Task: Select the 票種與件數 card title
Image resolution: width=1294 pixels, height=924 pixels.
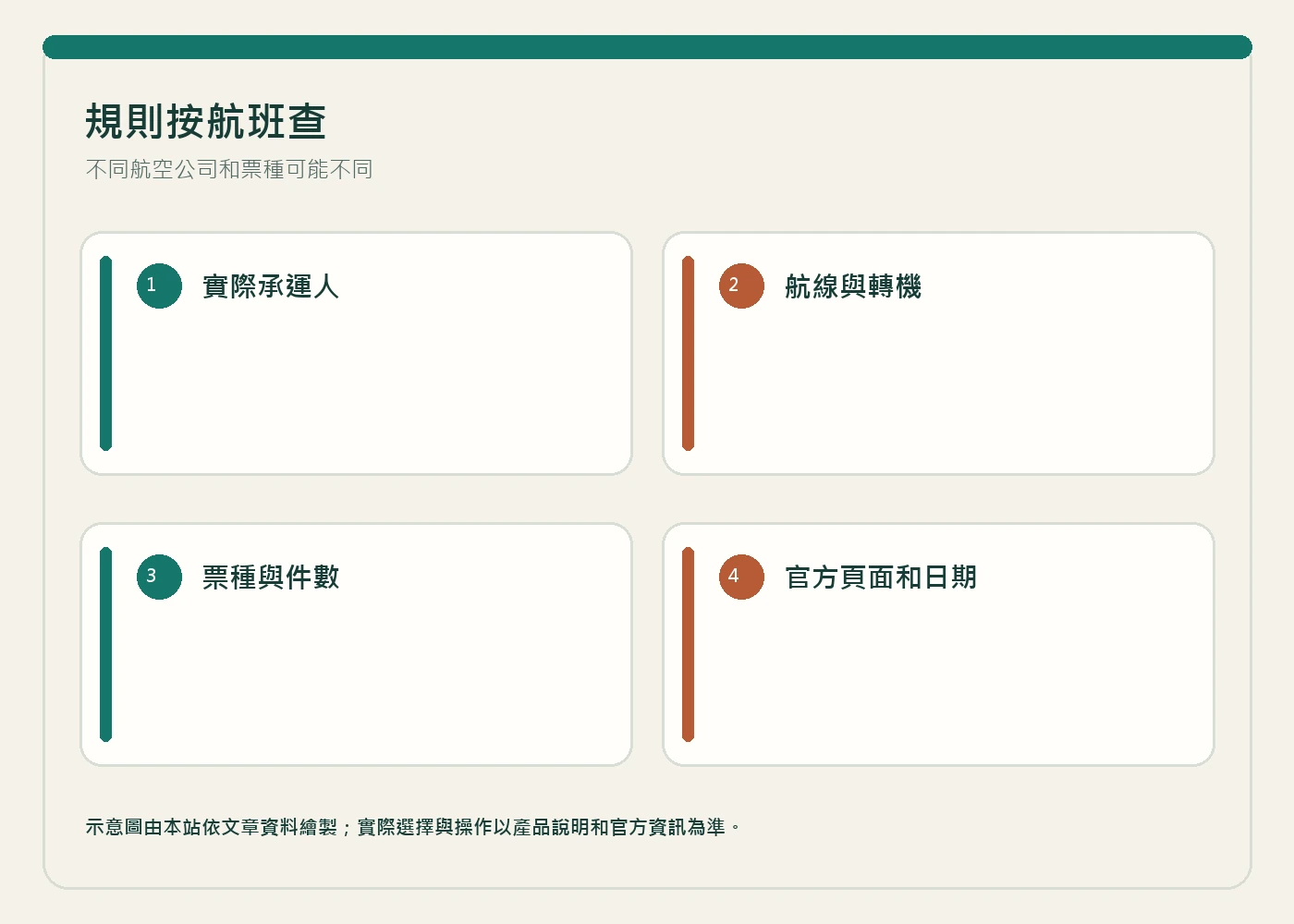Action: pyautogui.click(x=271, y=577)
